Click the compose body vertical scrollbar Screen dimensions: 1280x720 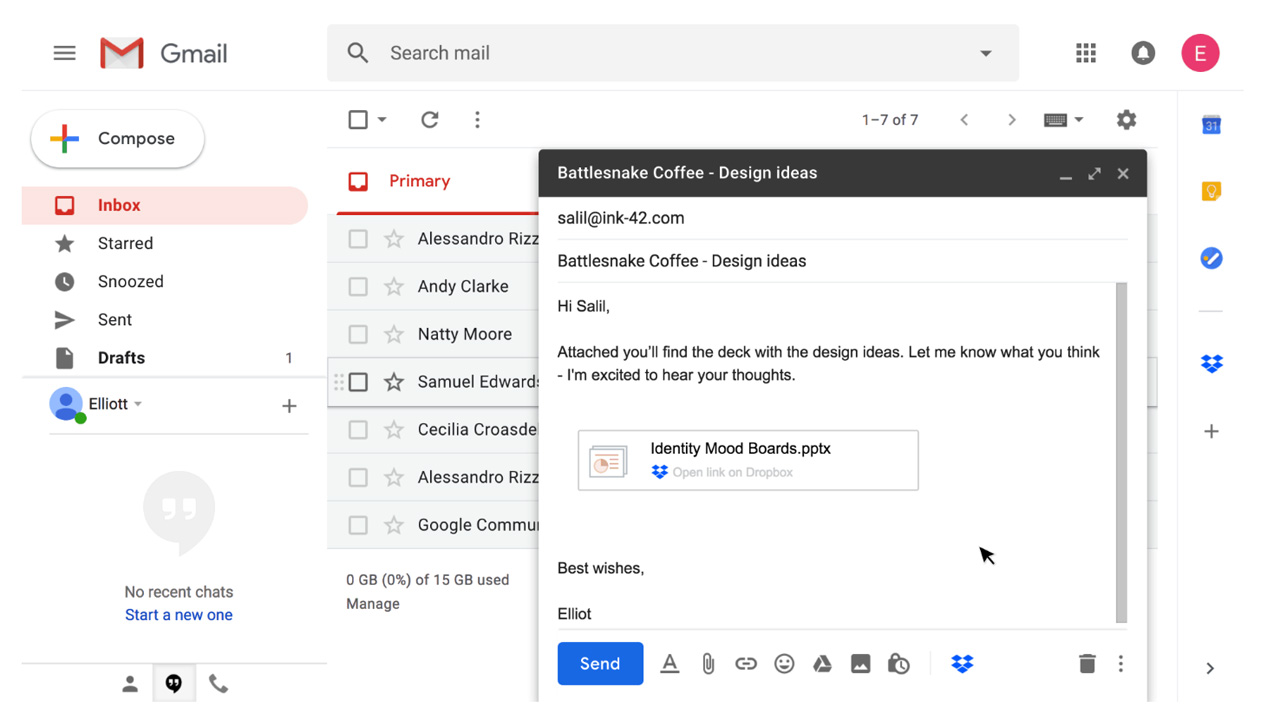click(x=1121, y=452)
